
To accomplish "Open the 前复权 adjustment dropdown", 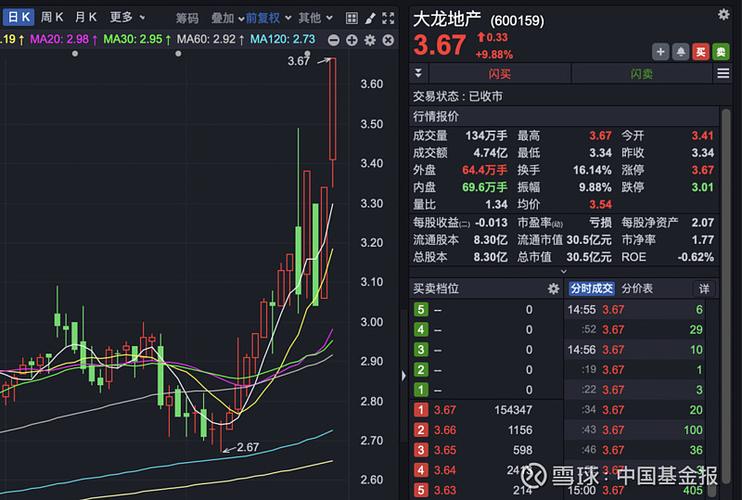I will (268, 18).
